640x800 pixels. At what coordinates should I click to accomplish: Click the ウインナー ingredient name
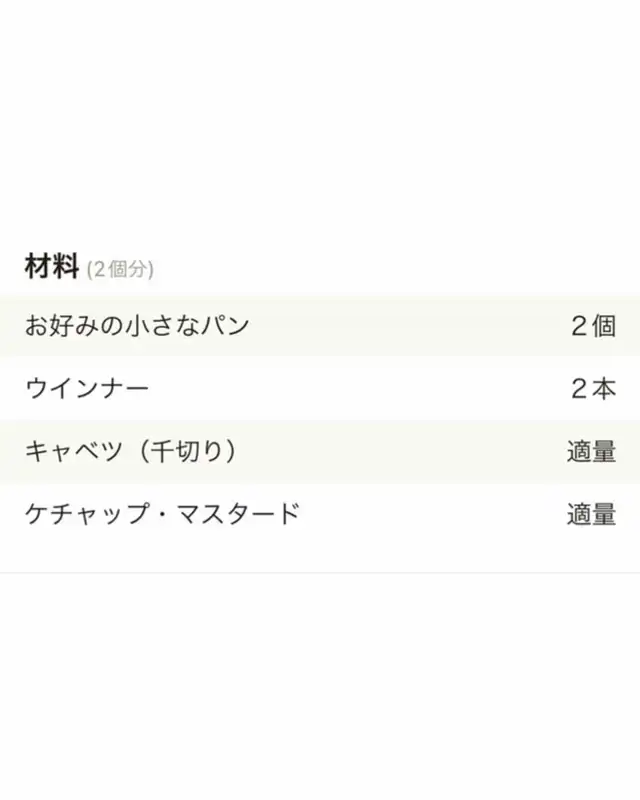(x=87, y=388)
